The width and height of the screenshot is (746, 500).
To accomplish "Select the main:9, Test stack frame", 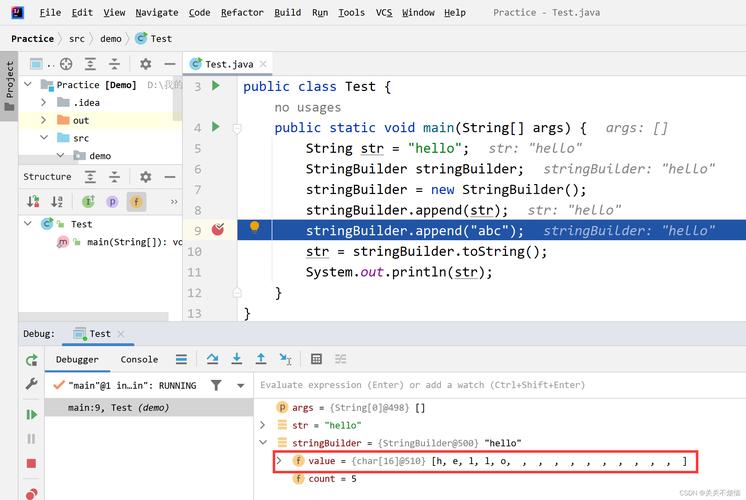I will pos(118,408).
